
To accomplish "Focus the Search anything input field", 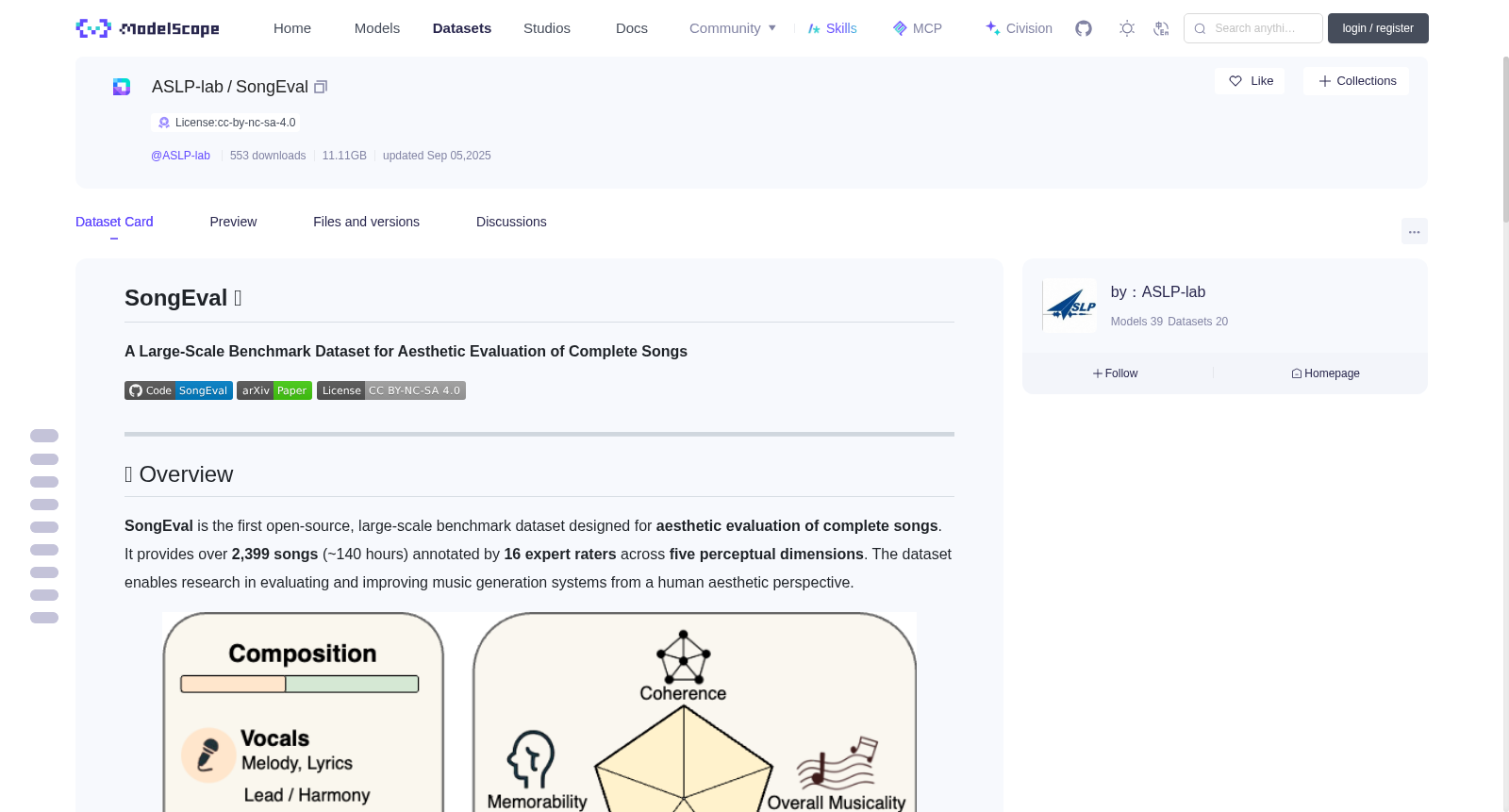I will 1253,28.
